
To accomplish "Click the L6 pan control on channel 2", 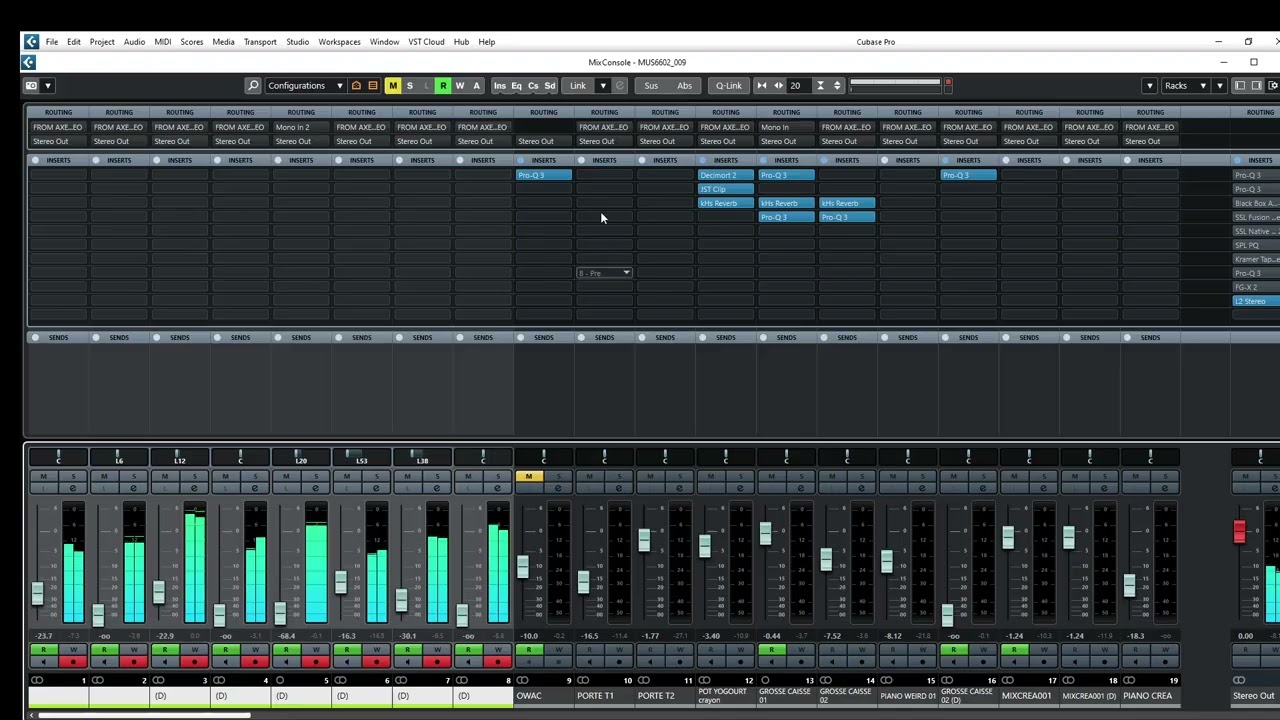I will click(x=119, y=458).
